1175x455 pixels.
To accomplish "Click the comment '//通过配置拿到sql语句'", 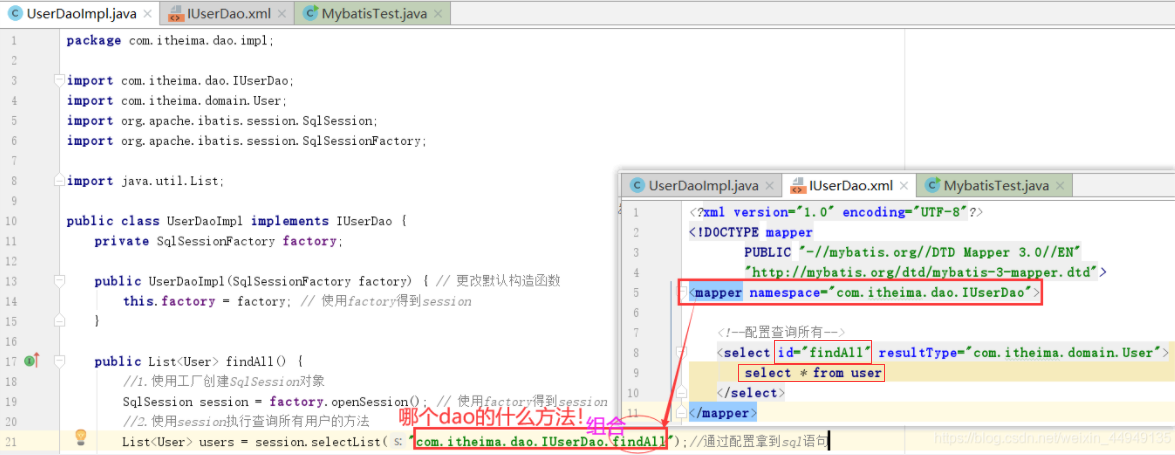I will coord(758,442).
